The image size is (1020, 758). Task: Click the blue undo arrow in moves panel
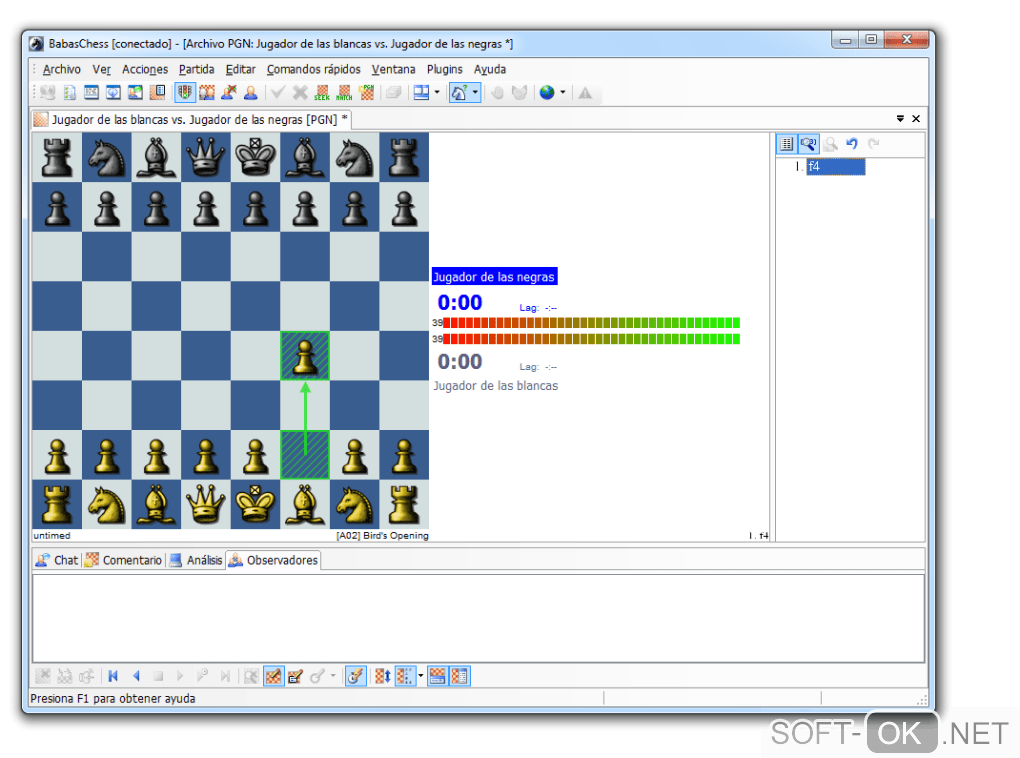[852, 144]
